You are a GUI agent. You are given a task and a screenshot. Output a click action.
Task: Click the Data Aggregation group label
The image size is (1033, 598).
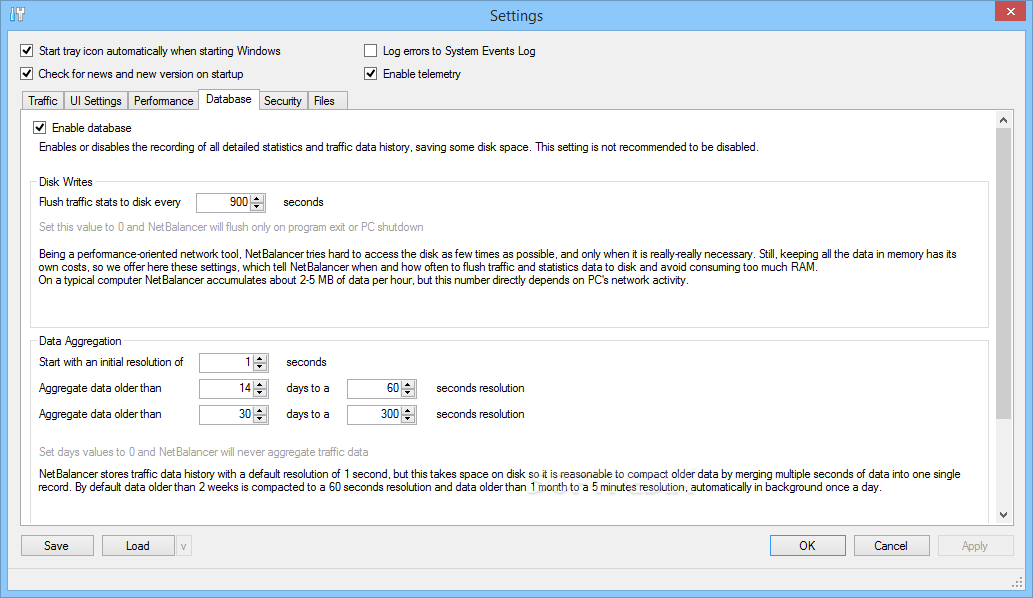click(x=80, y=341)
